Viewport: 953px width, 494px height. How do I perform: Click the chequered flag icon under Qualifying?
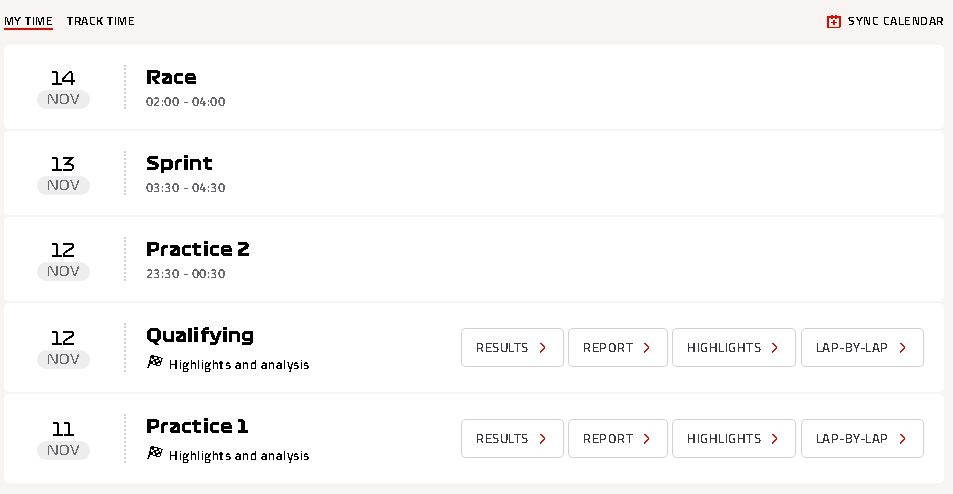(155, 362)
